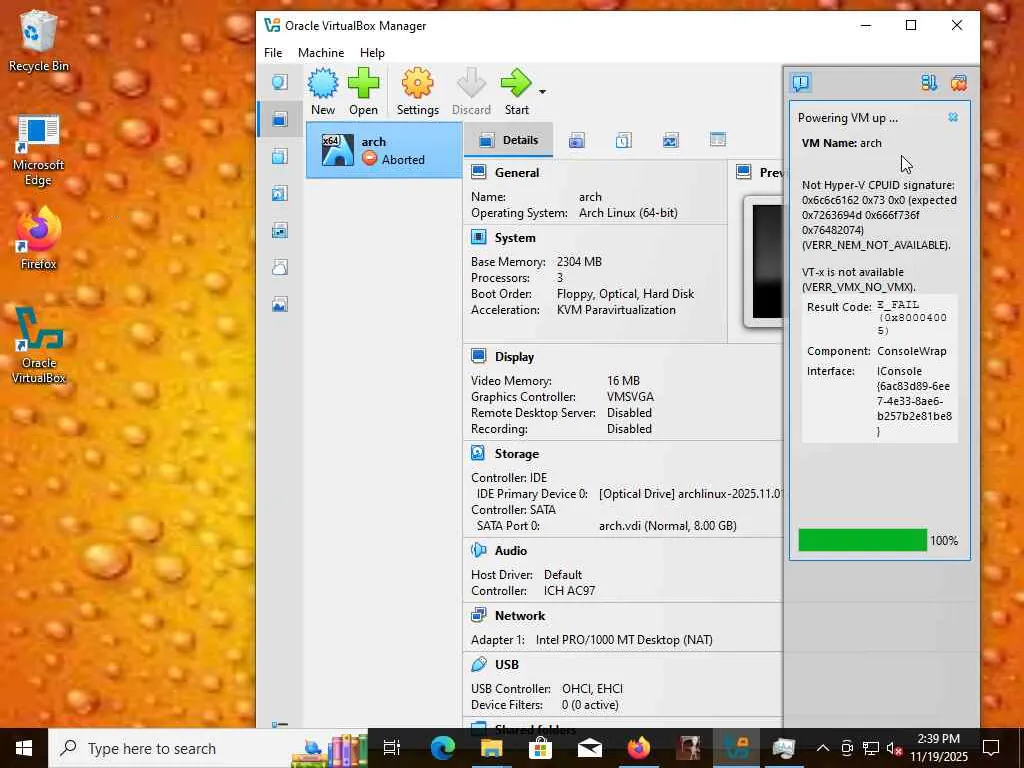Open Storage settings section header
The width and height of the screenshot is (1024, 768).
(517, 453)
